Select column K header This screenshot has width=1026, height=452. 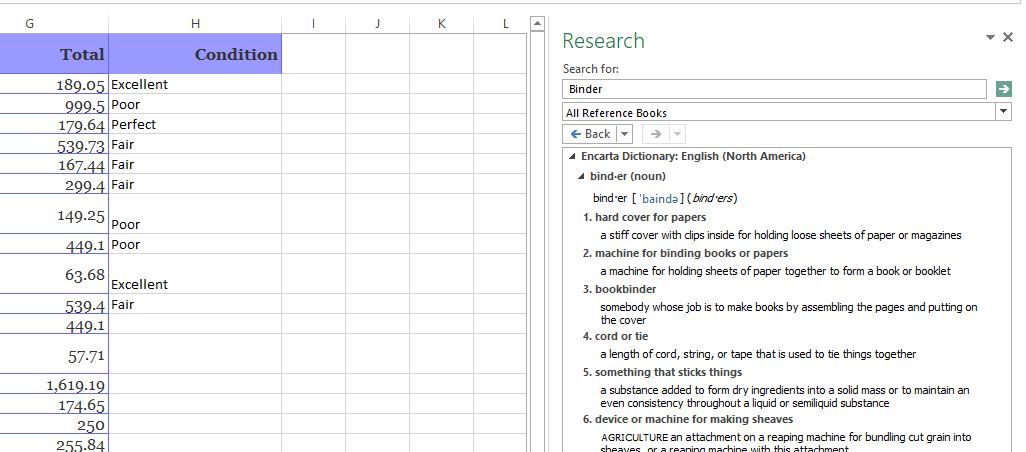(442, 24)
